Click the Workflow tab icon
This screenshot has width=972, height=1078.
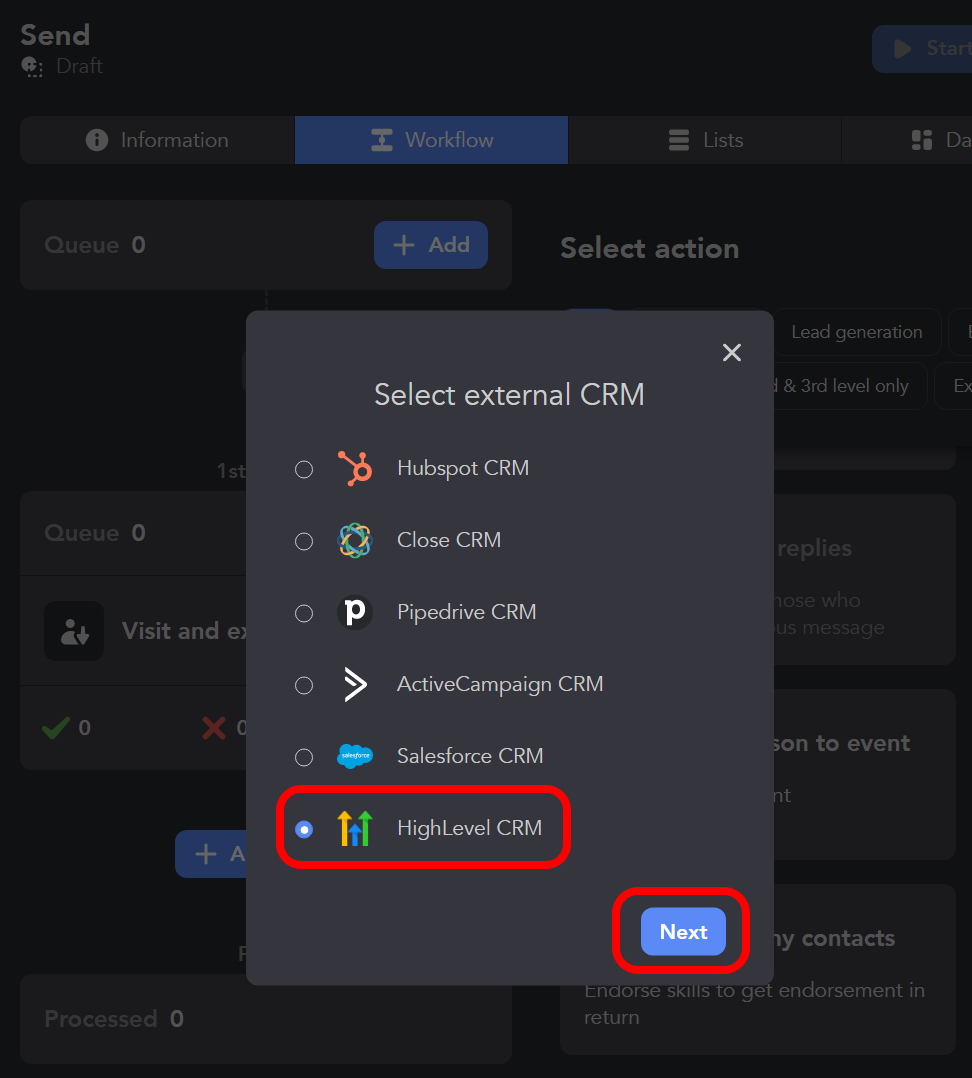382,140
